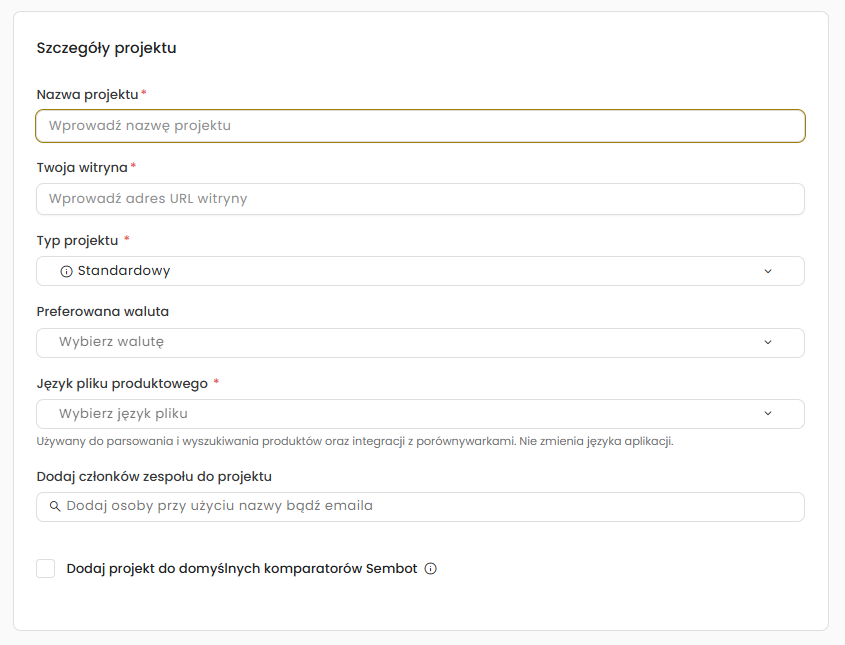Click the chevron arrow in Typ projektu field

point(768,271)
